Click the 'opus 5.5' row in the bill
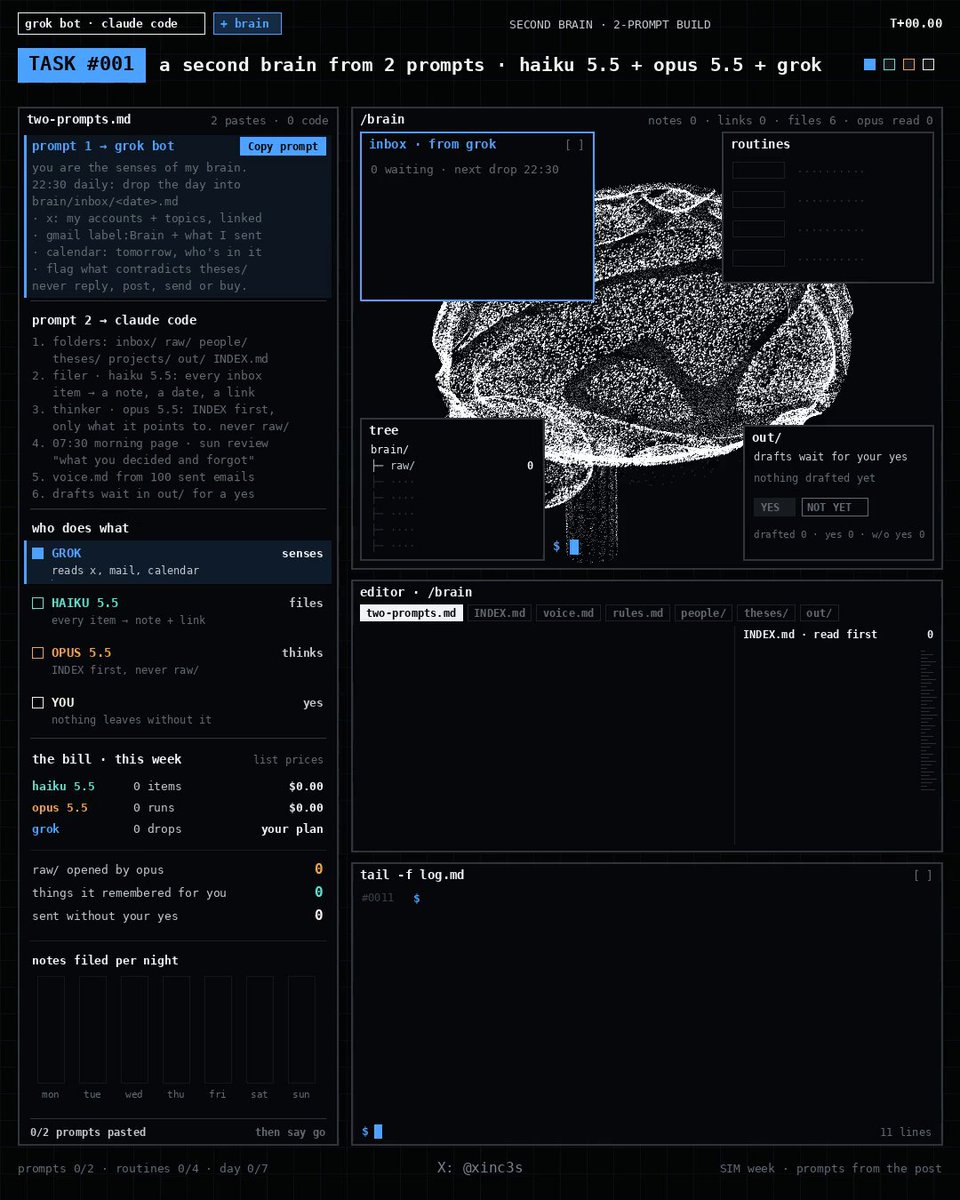The width and height of the screenshot is (960, 1200). (178, 808)
